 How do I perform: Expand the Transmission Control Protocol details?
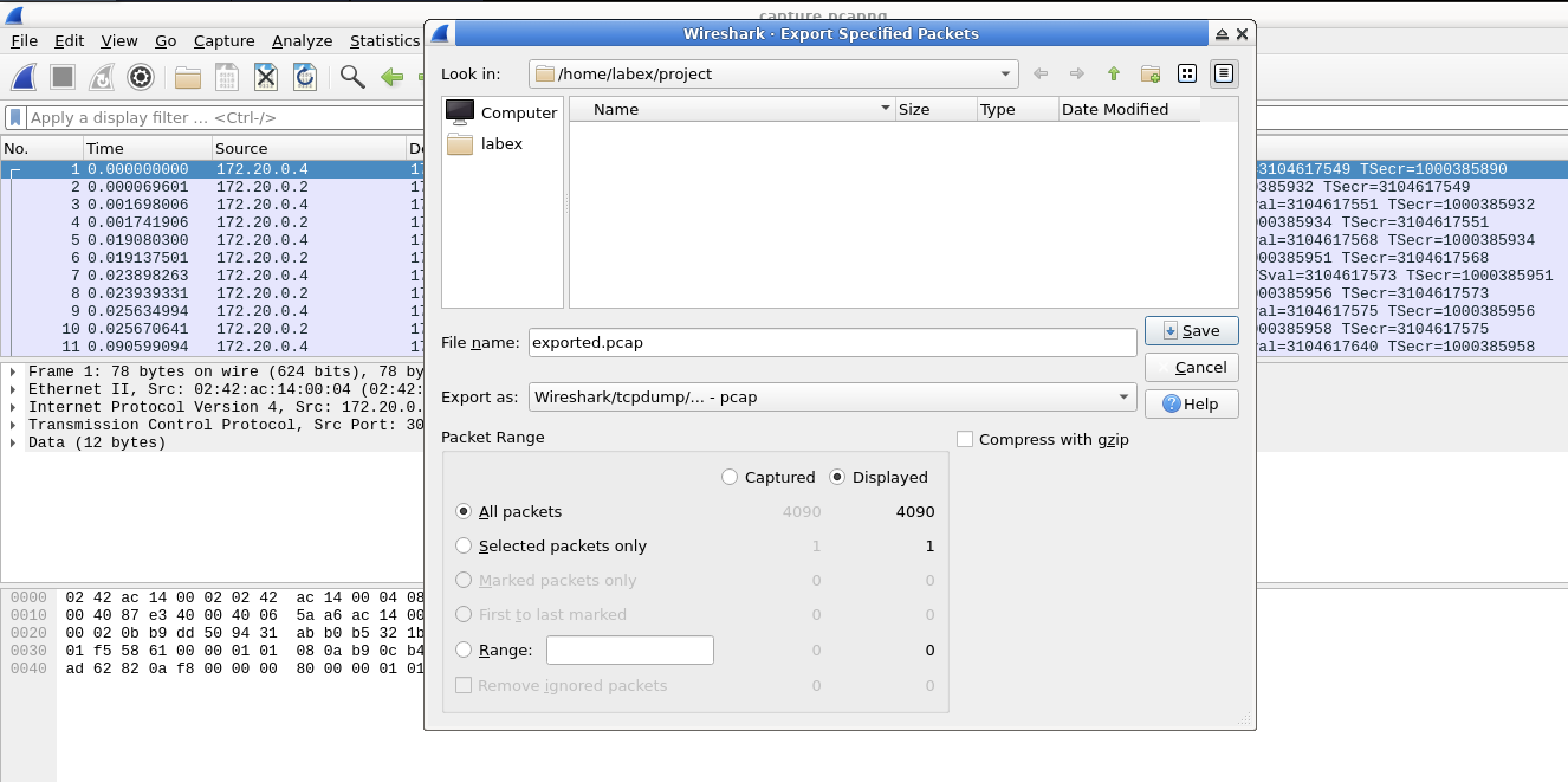point(13,425)
